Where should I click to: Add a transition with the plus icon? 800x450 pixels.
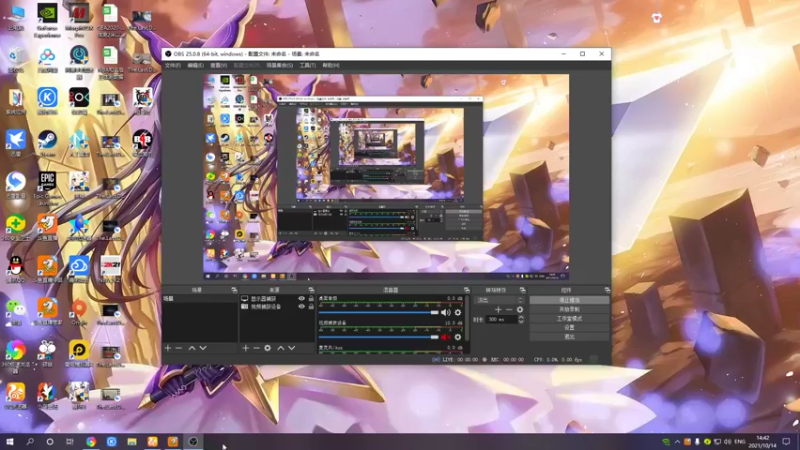pos(498,309)
